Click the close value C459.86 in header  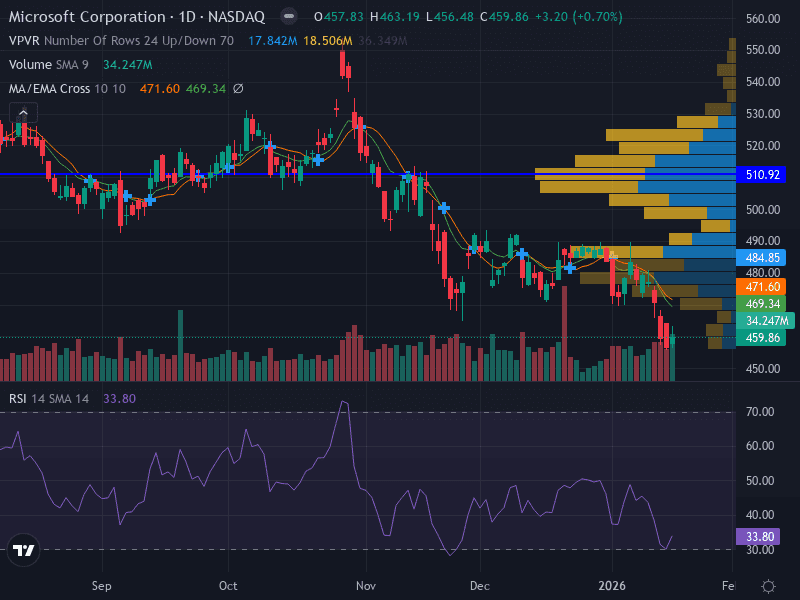pos(504,17)
